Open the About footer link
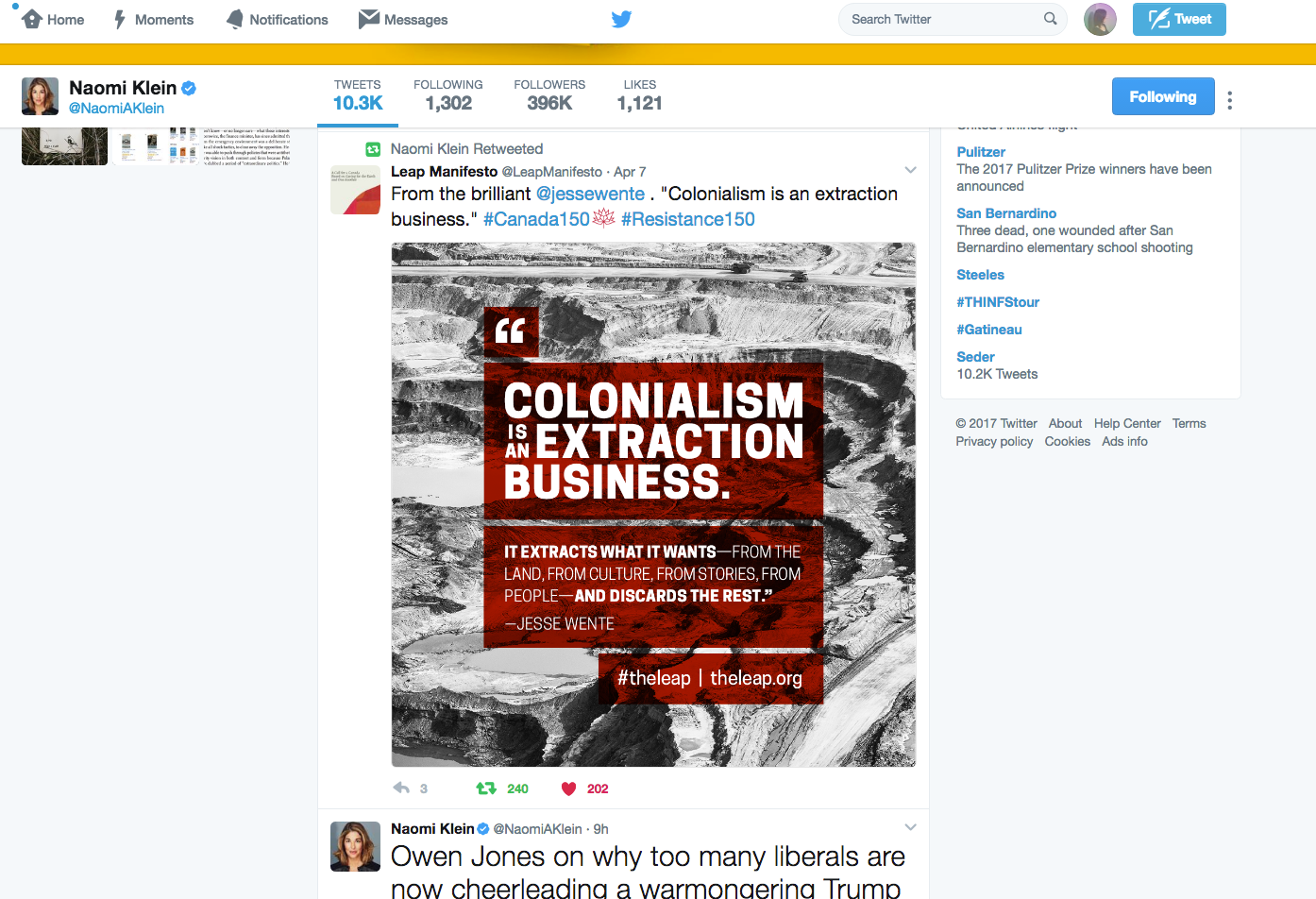 tap(1065, 424)
